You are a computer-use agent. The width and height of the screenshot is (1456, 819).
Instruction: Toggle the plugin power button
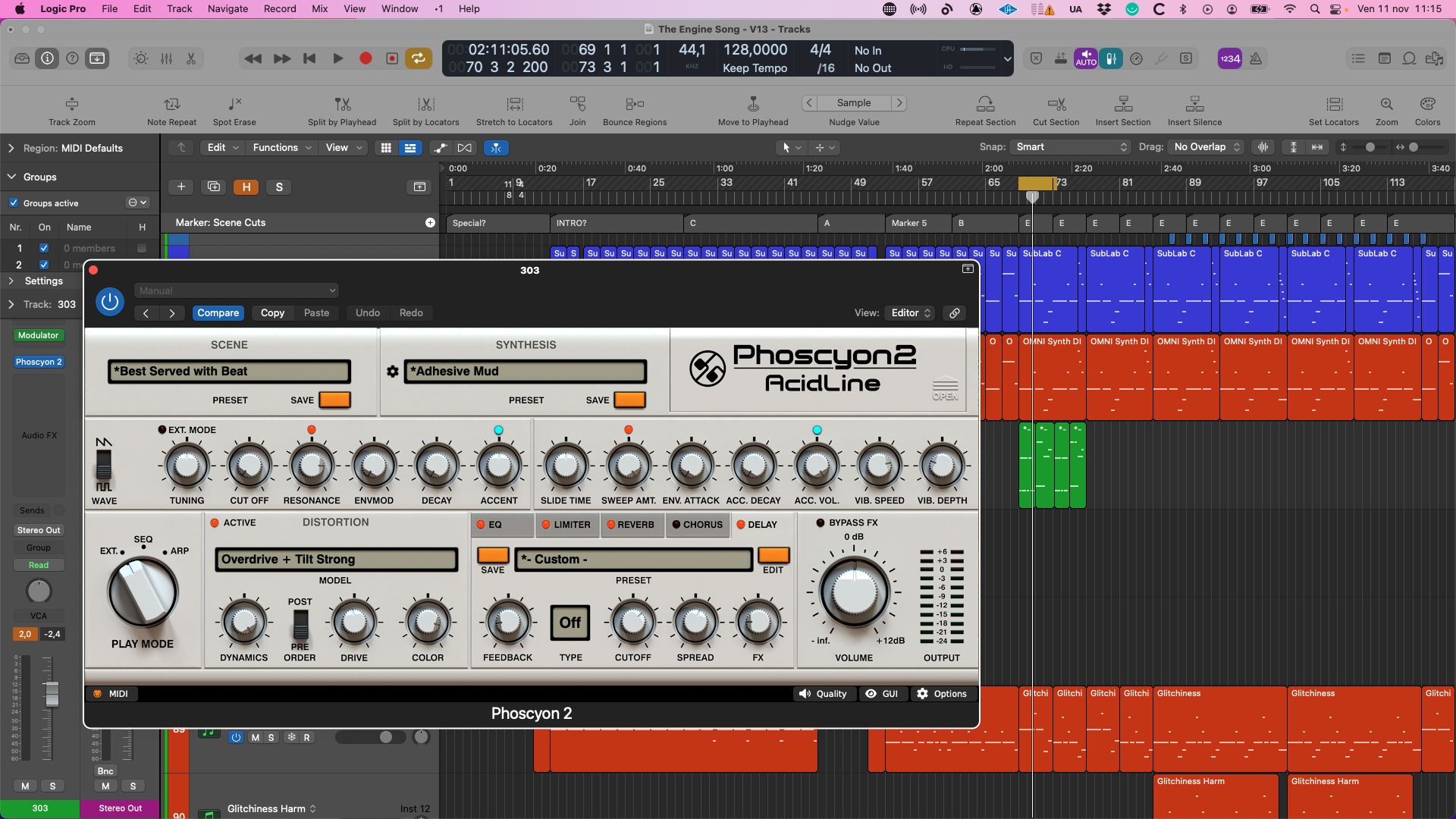(x=110, y=302)
